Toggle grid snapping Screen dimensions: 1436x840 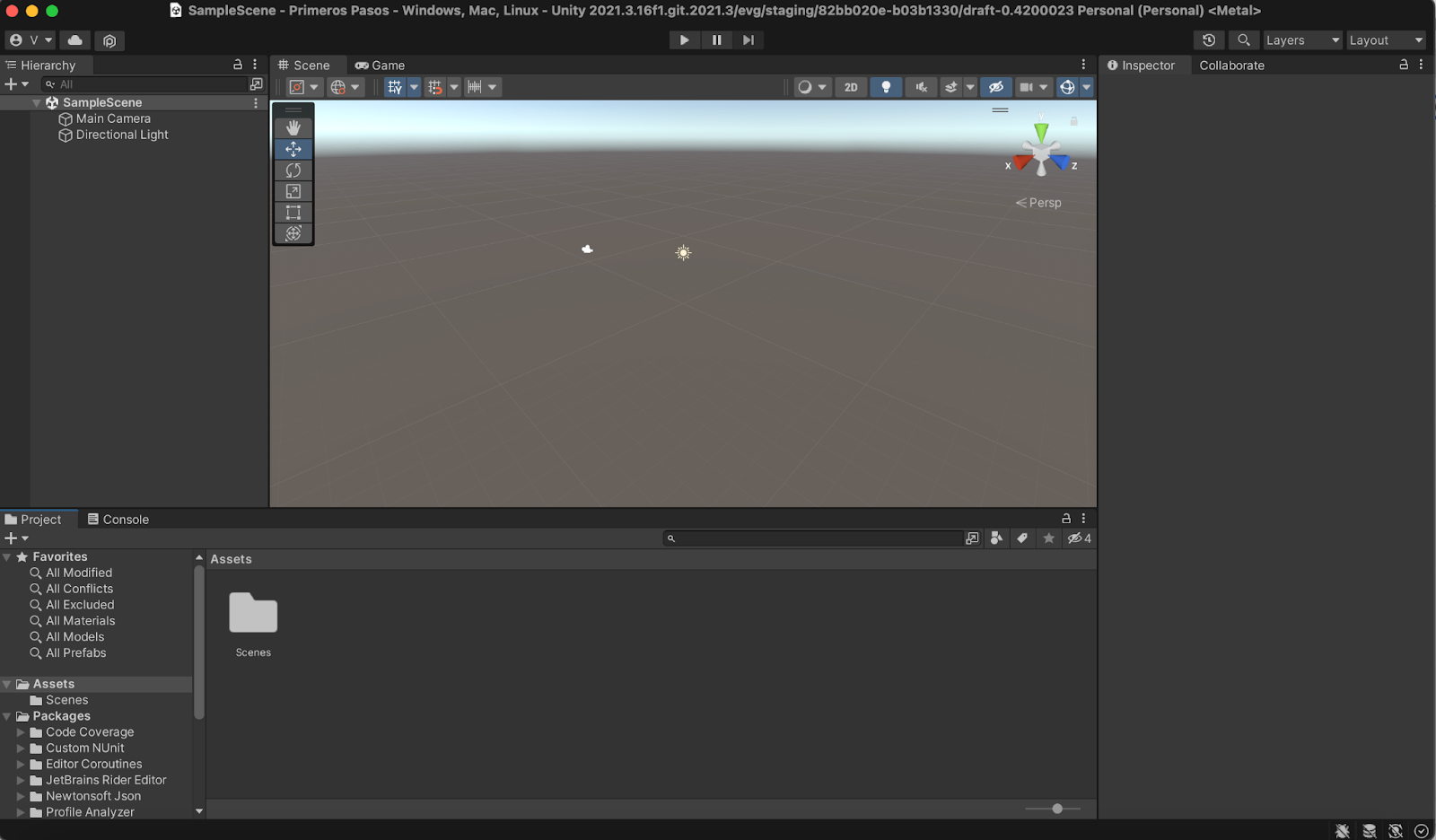pos(435,87)
